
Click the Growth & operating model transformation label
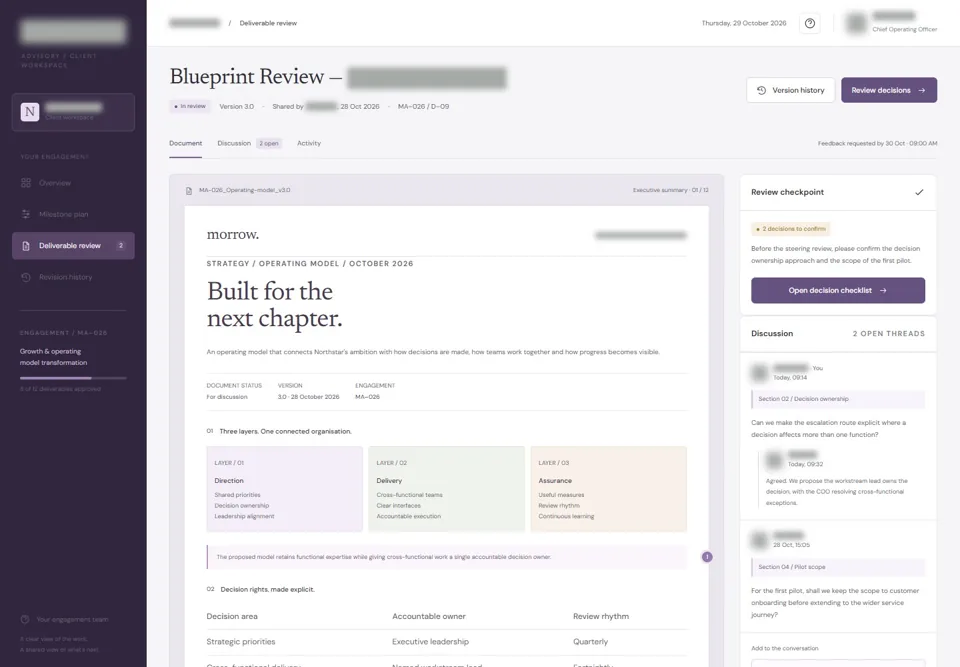pos(53,357)
